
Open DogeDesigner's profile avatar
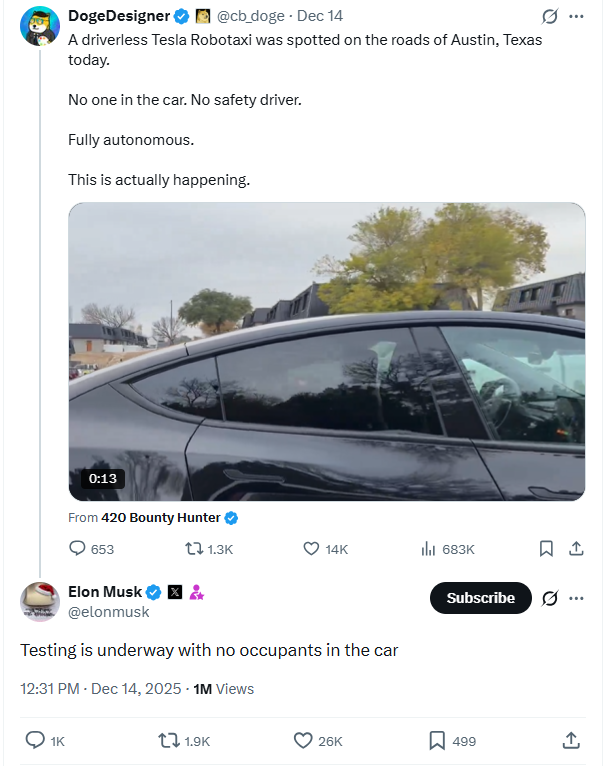pos(40,26)
